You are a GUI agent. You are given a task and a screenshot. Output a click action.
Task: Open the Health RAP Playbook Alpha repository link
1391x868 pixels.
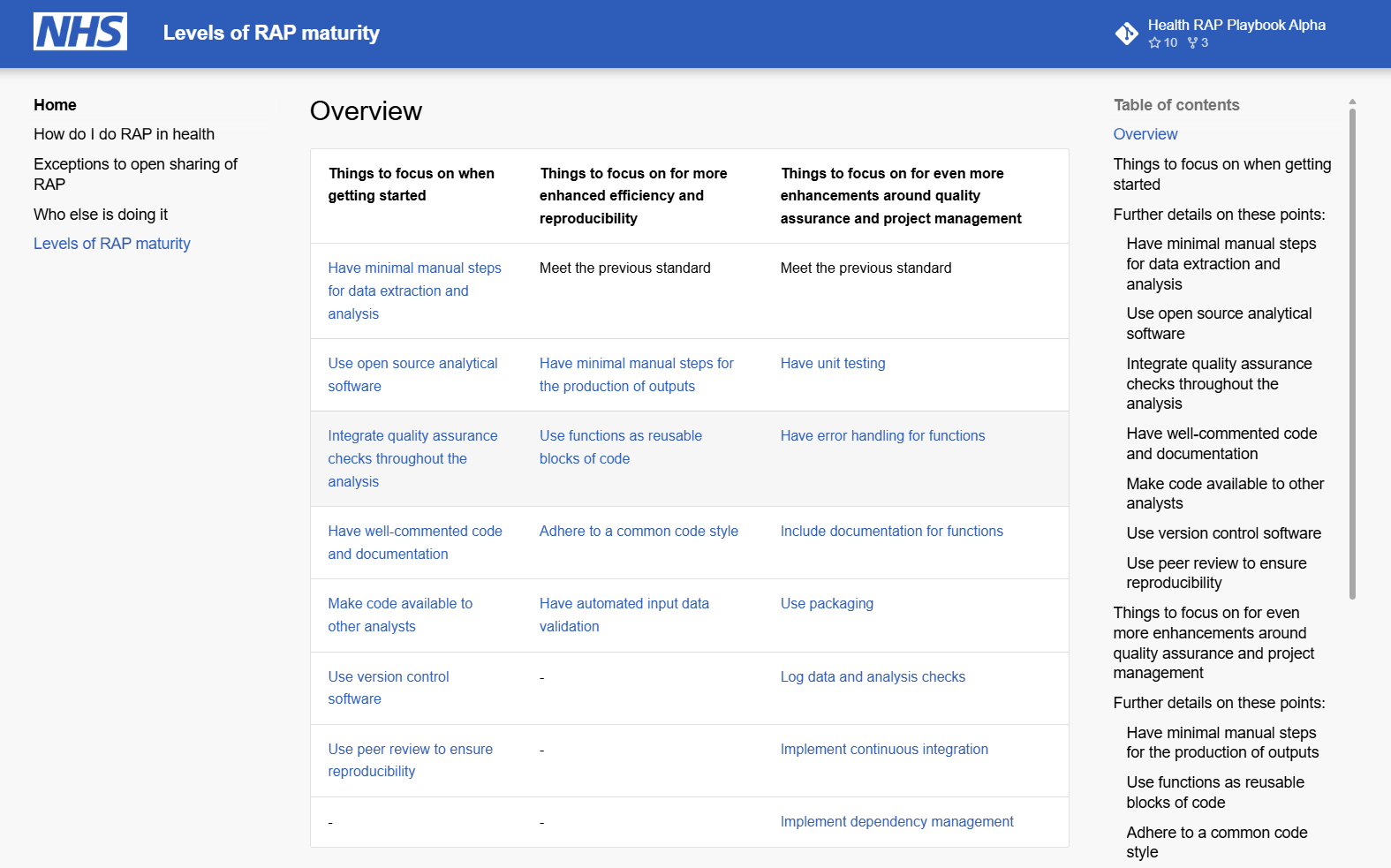(1236, 25)
